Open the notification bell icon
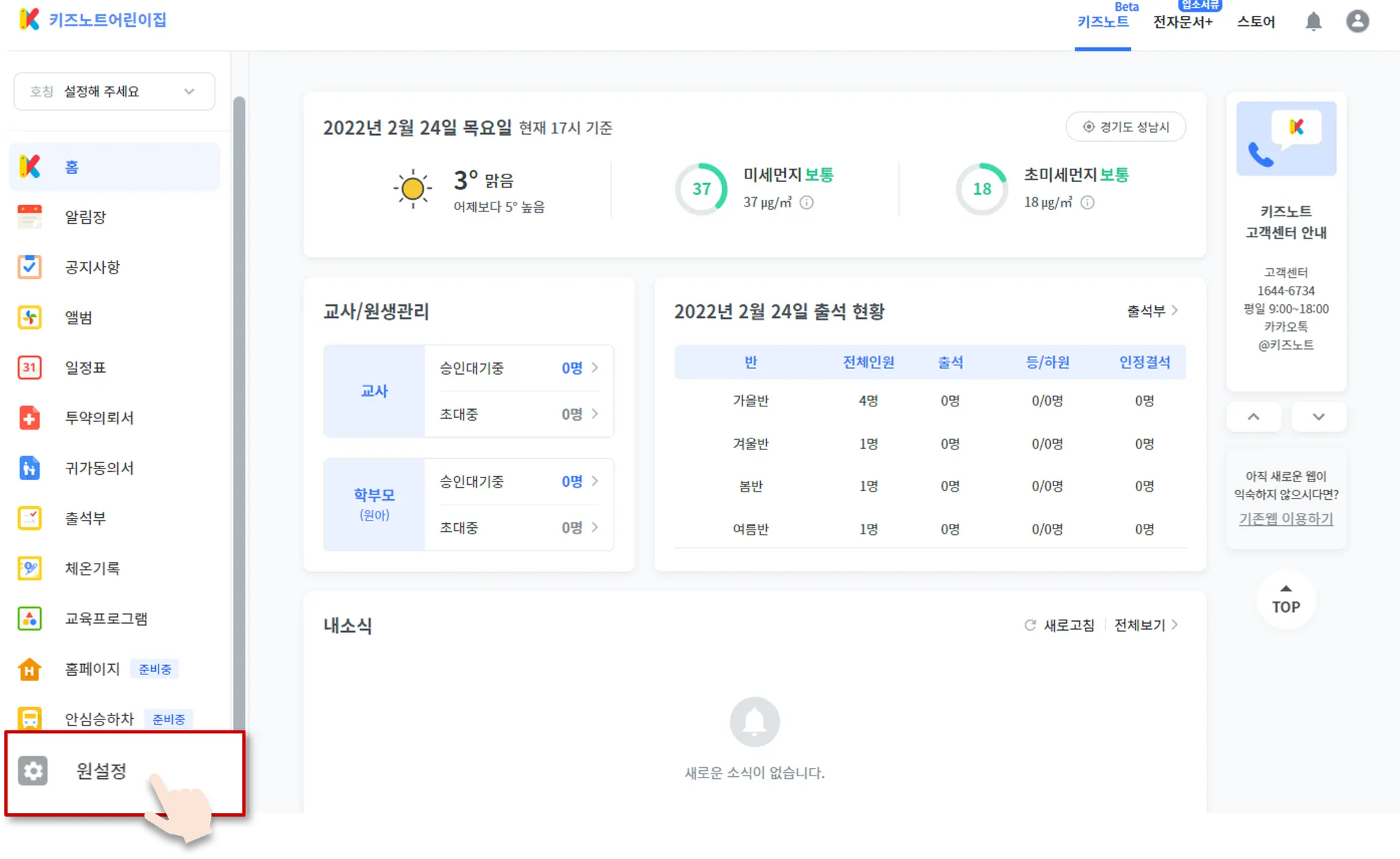1400x859 pixels. click(x=1313, y=22)
